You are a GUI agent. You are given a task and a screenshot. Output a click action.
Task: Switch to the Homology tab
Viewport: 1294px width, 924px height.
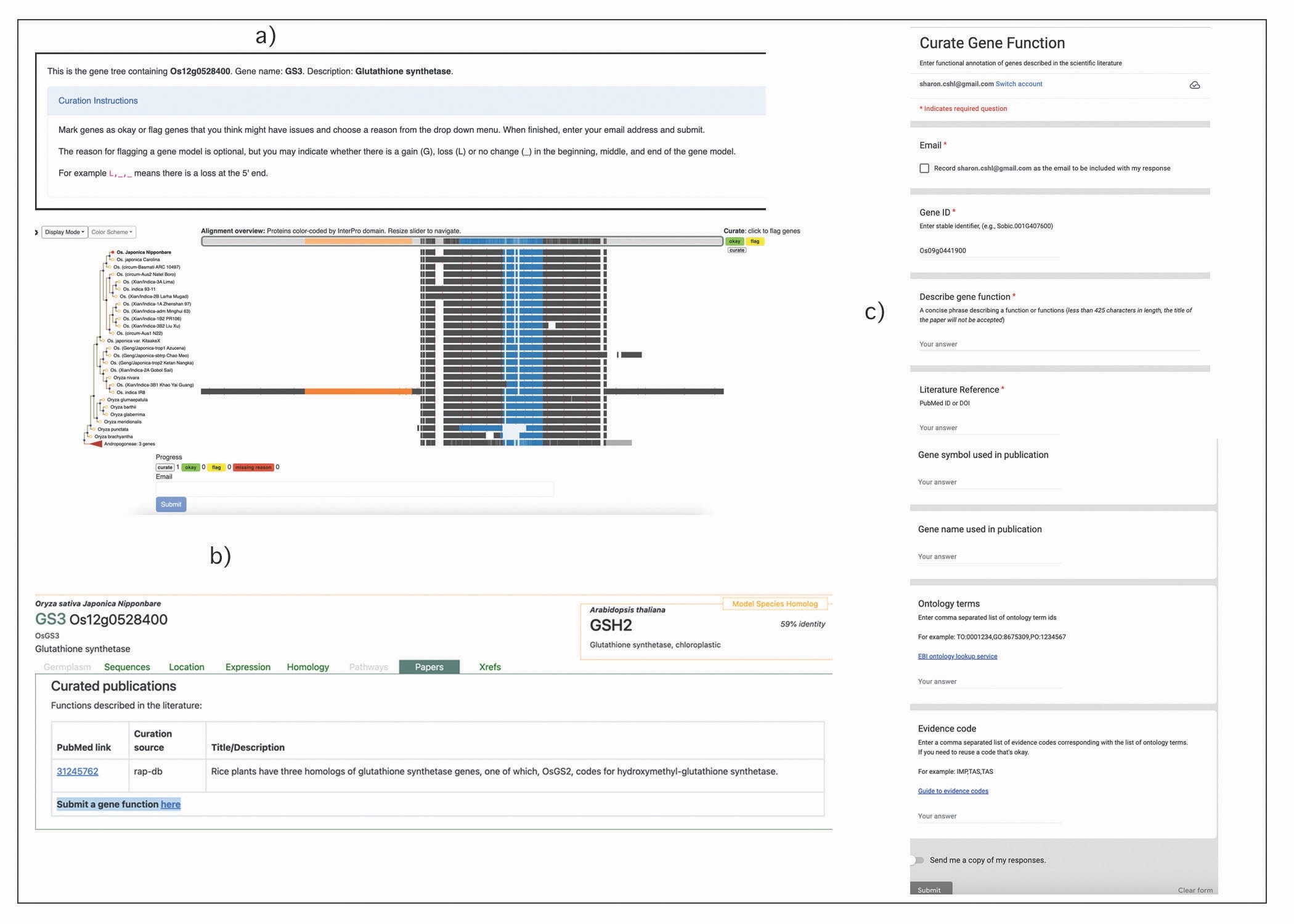pos(307,667)
